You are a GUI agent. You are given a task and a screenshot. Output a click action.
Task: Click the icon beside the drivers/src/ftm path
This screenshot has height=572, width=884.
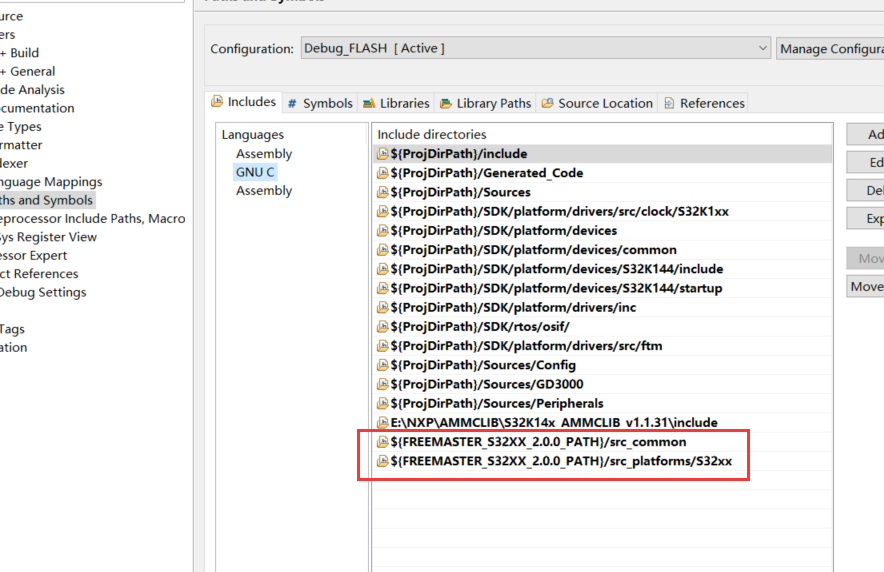pos(382,345)
